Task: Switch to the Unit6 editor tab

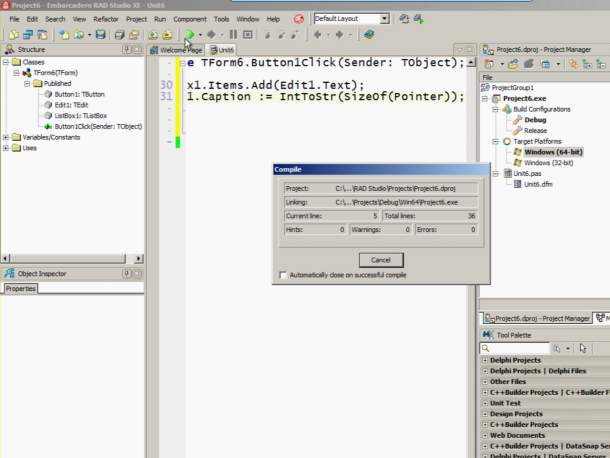Action: click(x=222, y=50)
